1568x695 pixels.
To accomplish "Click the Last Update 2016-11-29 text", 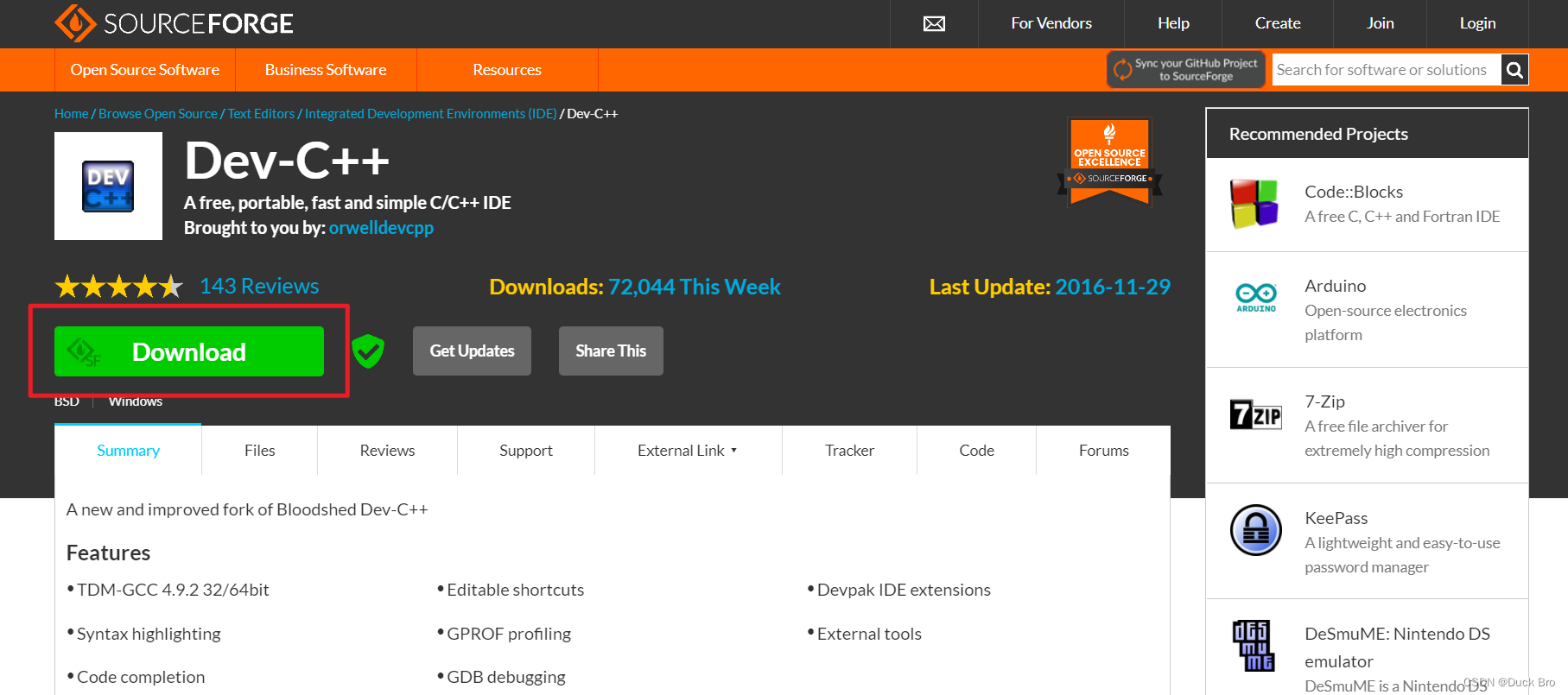I will coord(1050,287).
